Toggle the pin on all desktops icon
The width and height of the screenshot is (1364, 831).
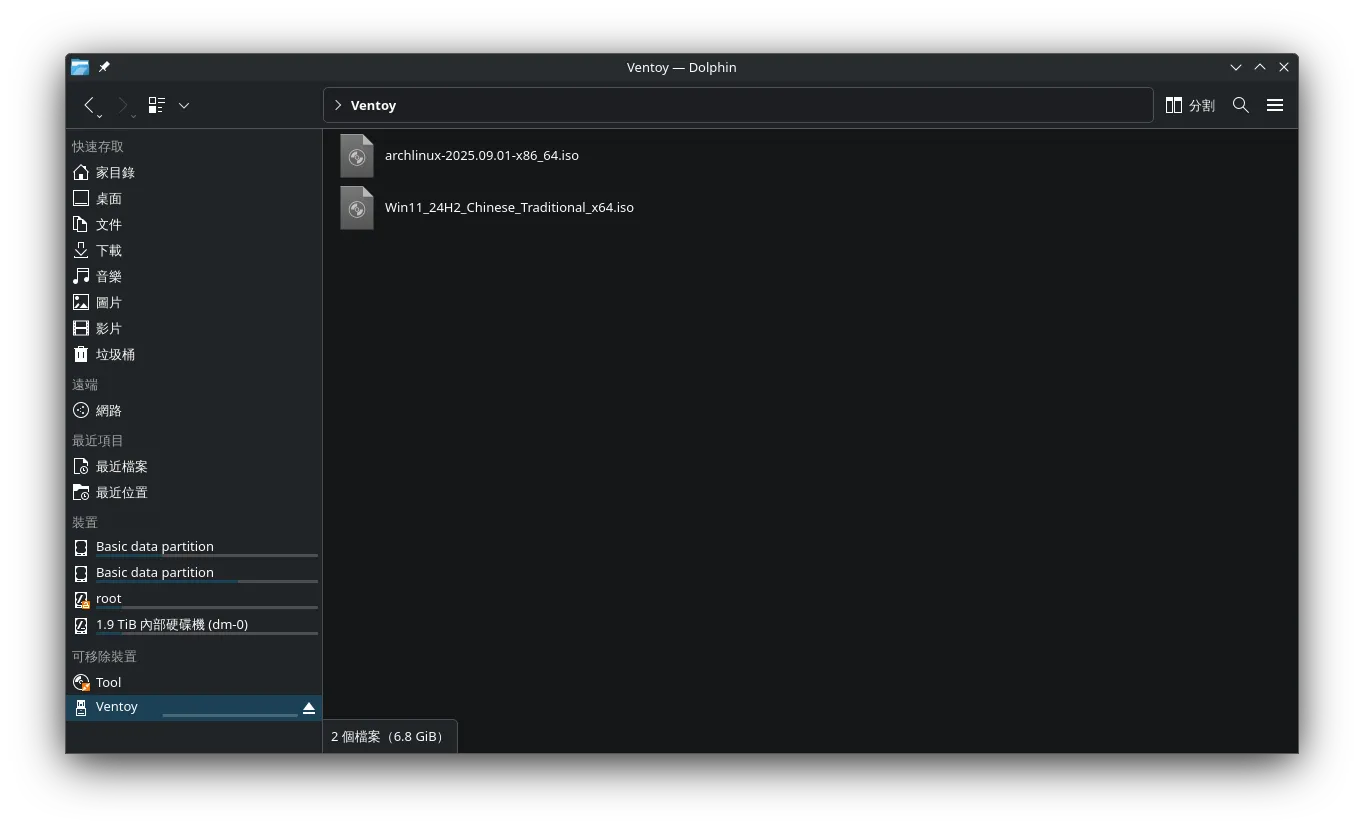tap(104, 67)
